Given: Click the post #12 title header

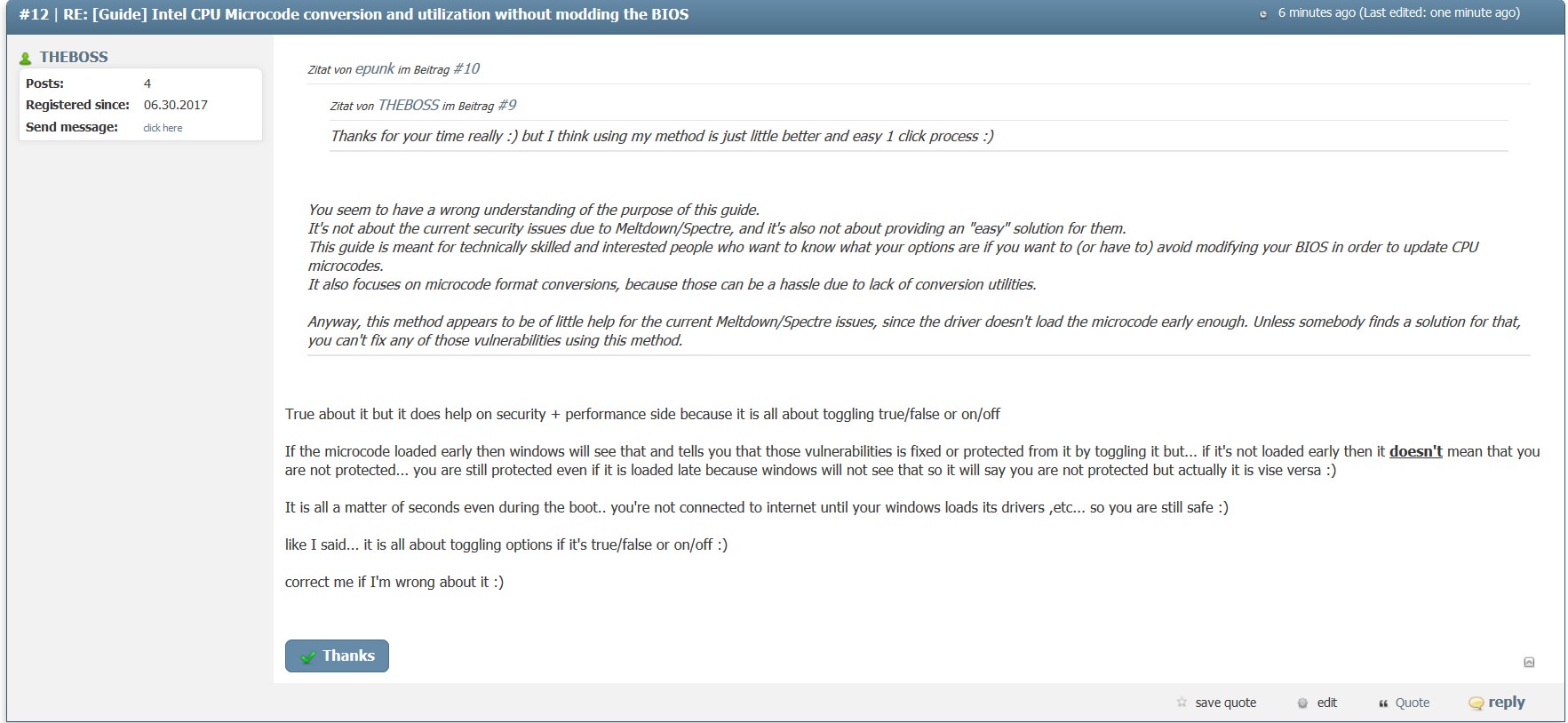Looking at the screenshot, I should [354, 14].
